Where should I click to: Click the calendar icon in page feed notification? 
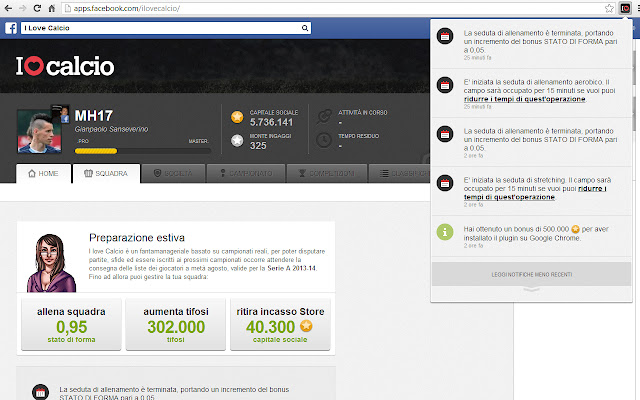pos(40,393)
